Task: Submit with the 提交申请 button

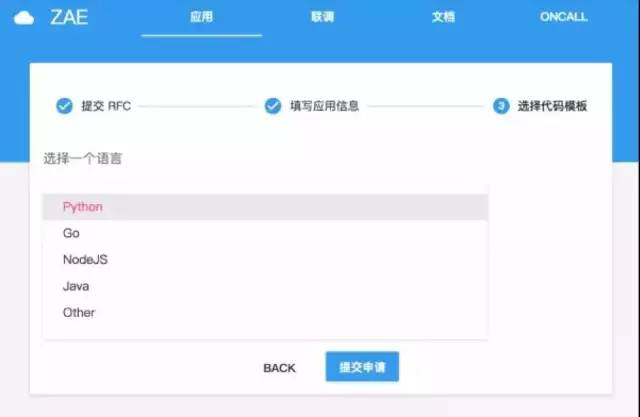Action: pos(362,367)
